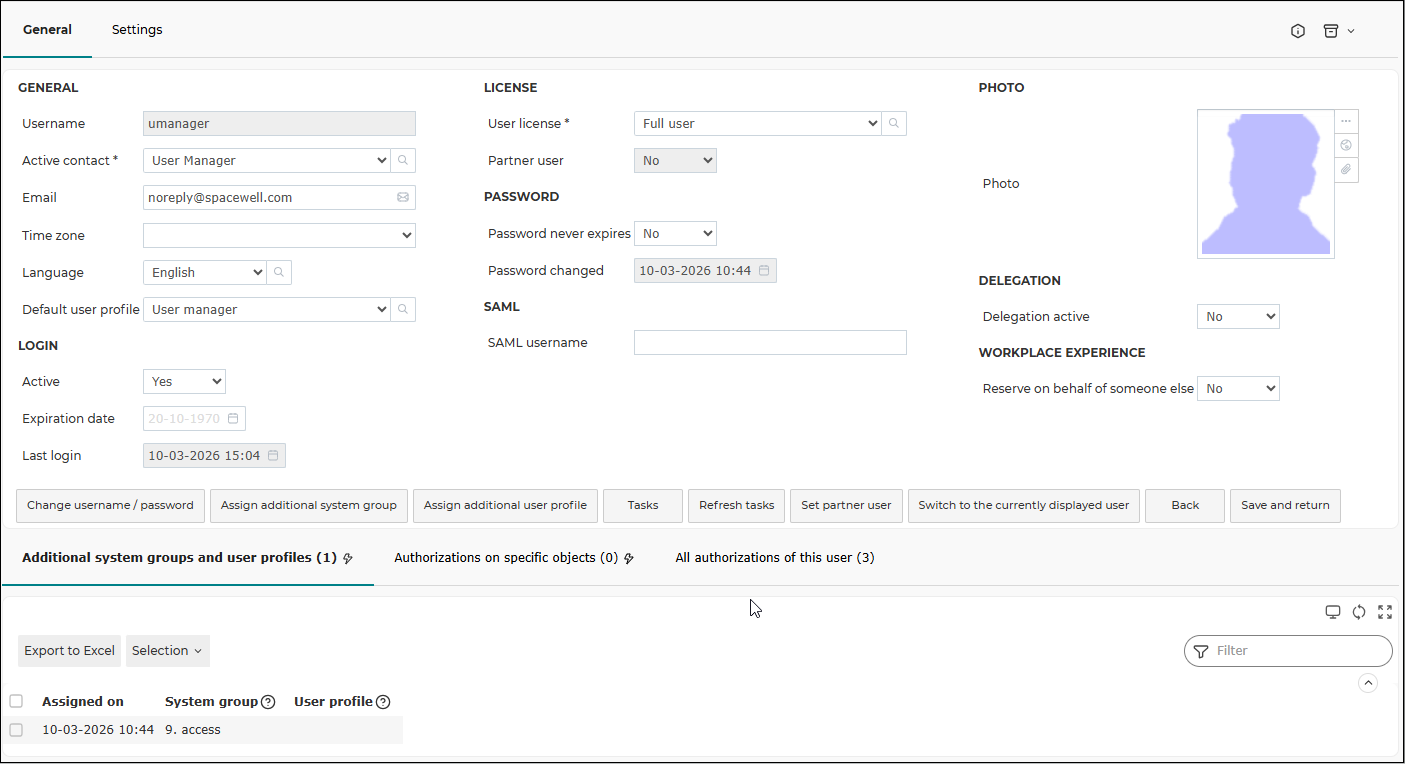Click the search icon beside Default user profile
This screenshot has width=1405, height=764.
(403, 309)
